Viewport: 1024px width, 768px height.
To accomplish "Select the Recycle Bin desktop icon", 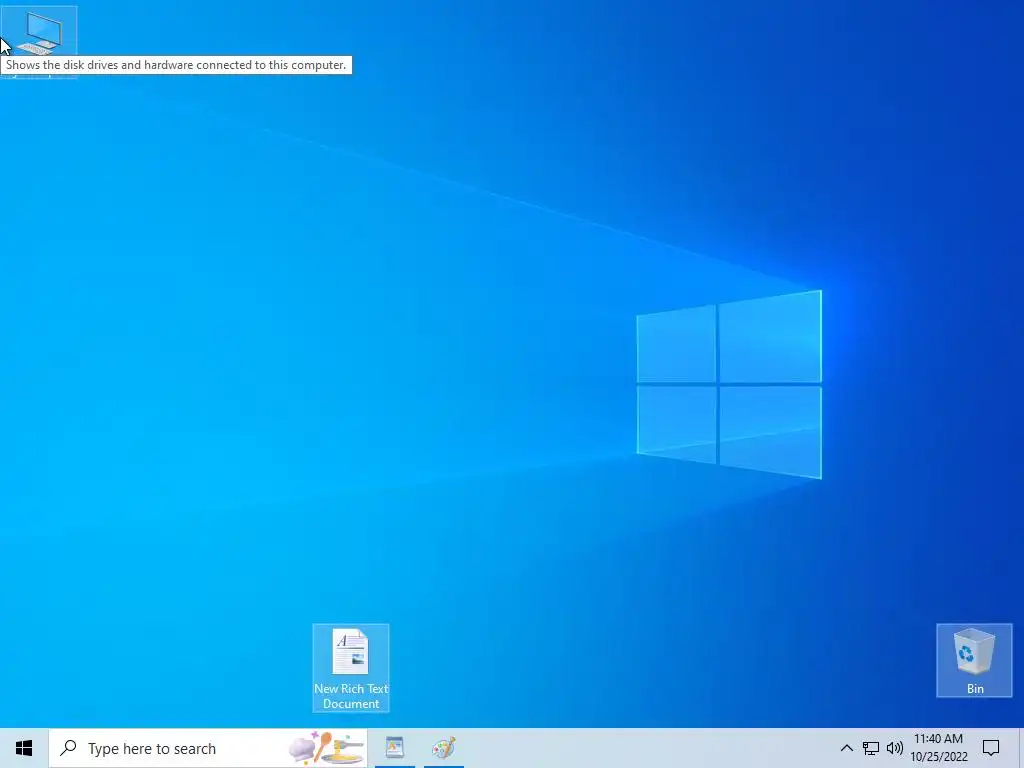I will coord(974,660).
